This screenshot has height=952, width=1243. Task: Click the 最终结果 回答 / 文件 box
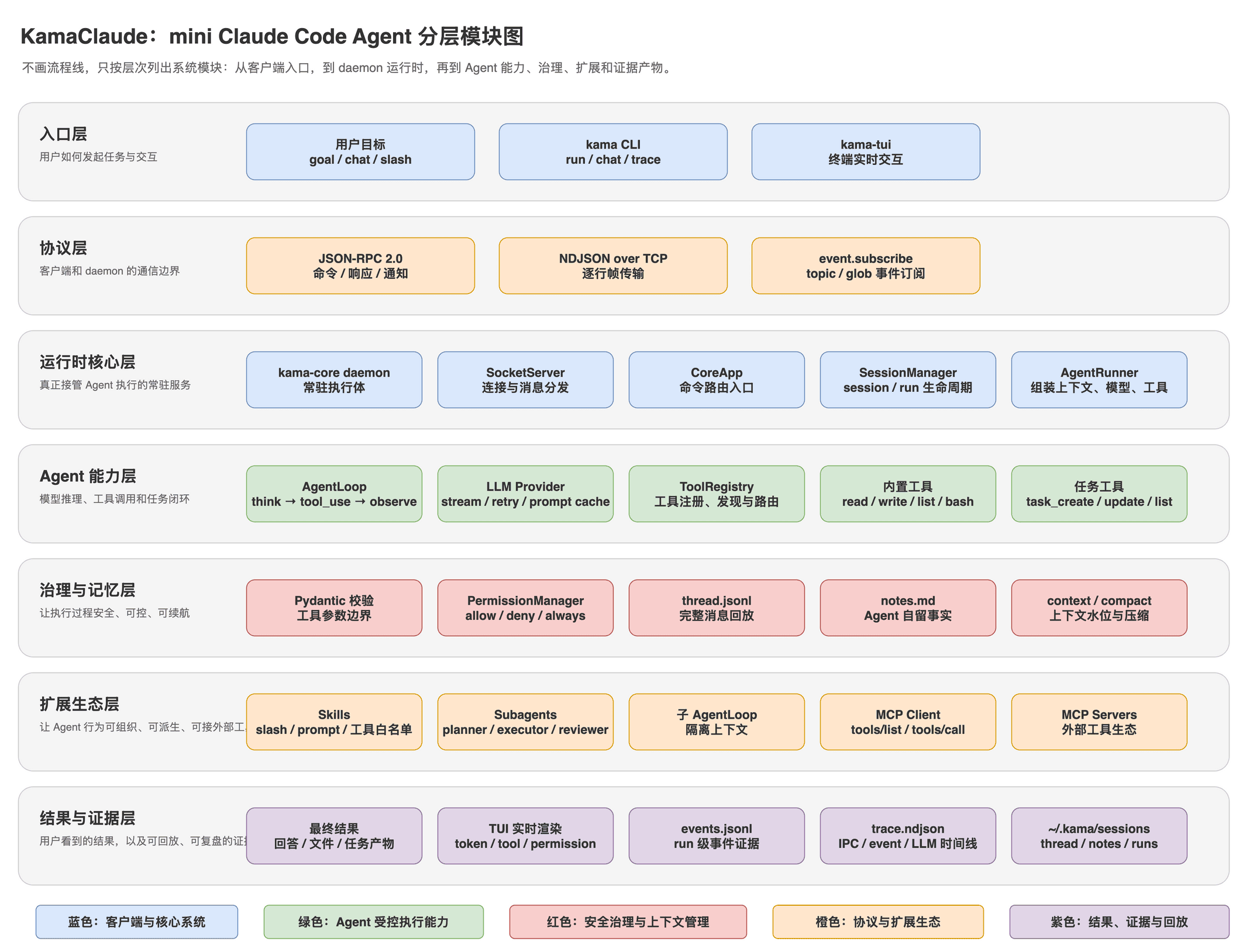[334, 836]
